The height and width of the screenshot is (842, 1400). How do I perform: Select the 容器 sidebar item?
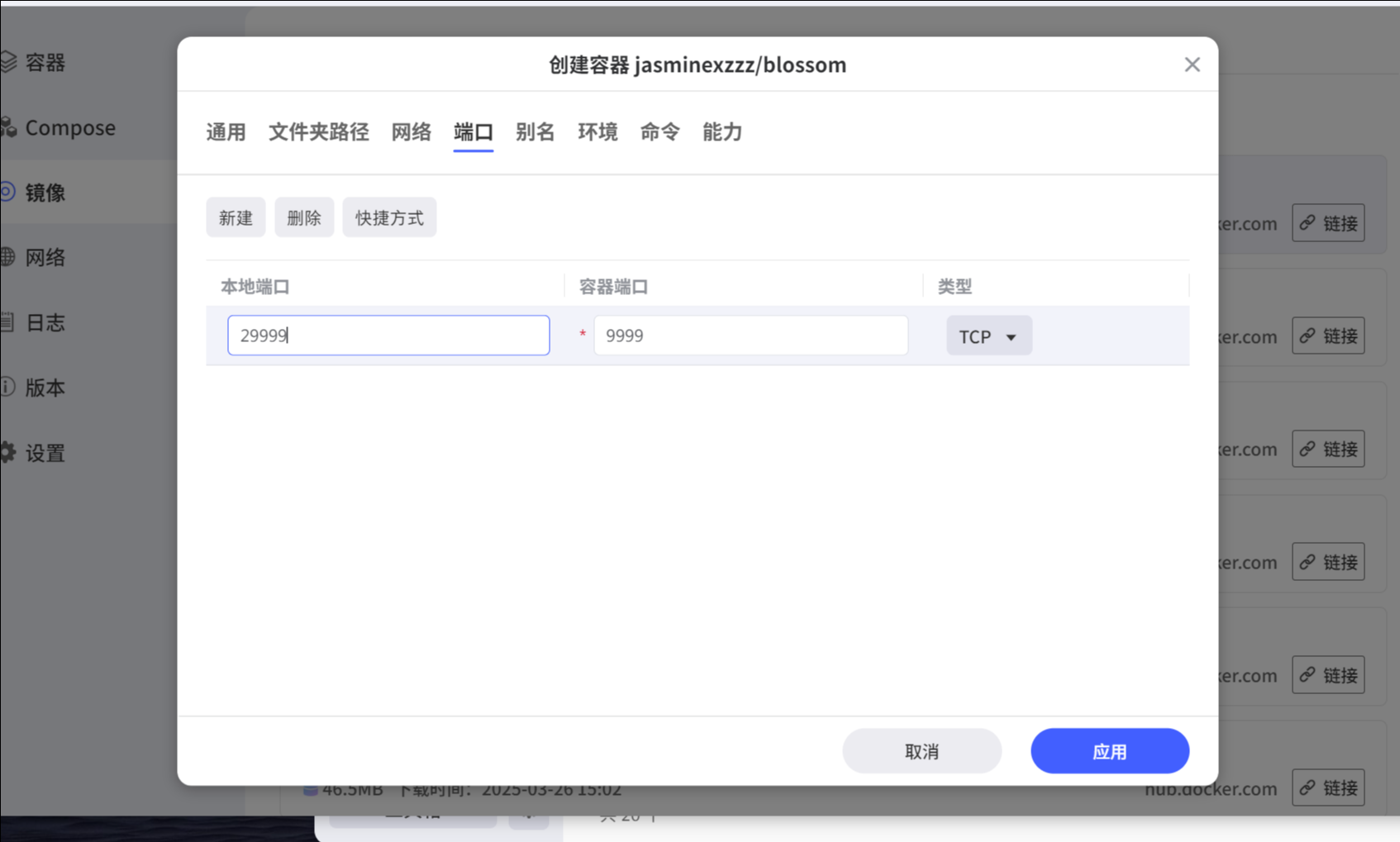45,63
